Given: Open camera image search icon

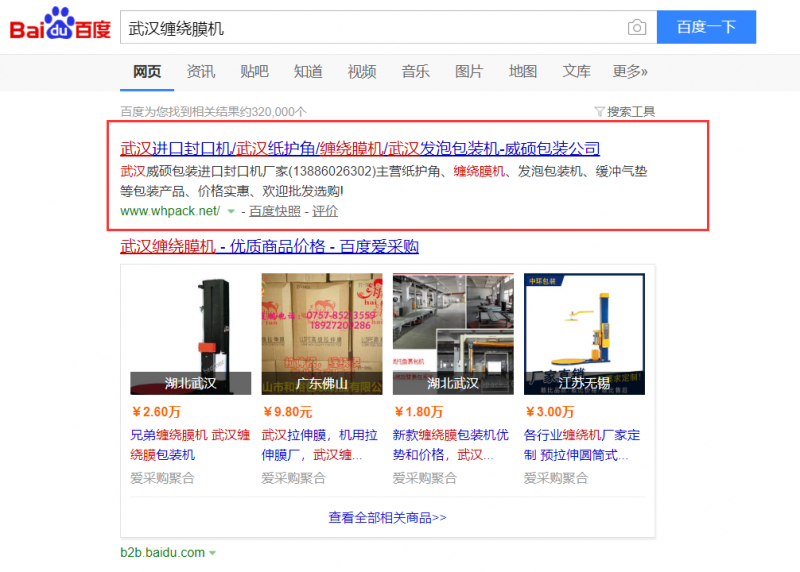Looking at the screenshot, I should click(637, 28).
